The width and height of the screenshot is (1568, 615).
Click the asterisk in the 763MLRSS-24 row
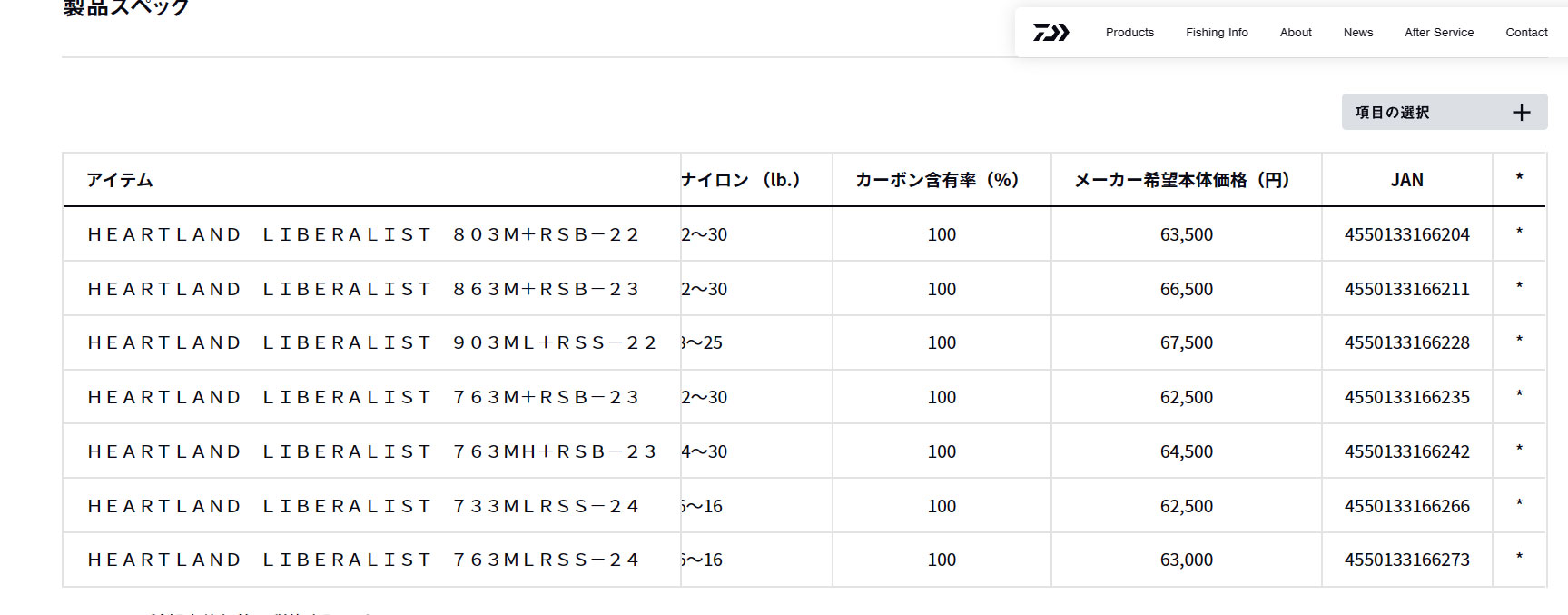[1519, 558]
